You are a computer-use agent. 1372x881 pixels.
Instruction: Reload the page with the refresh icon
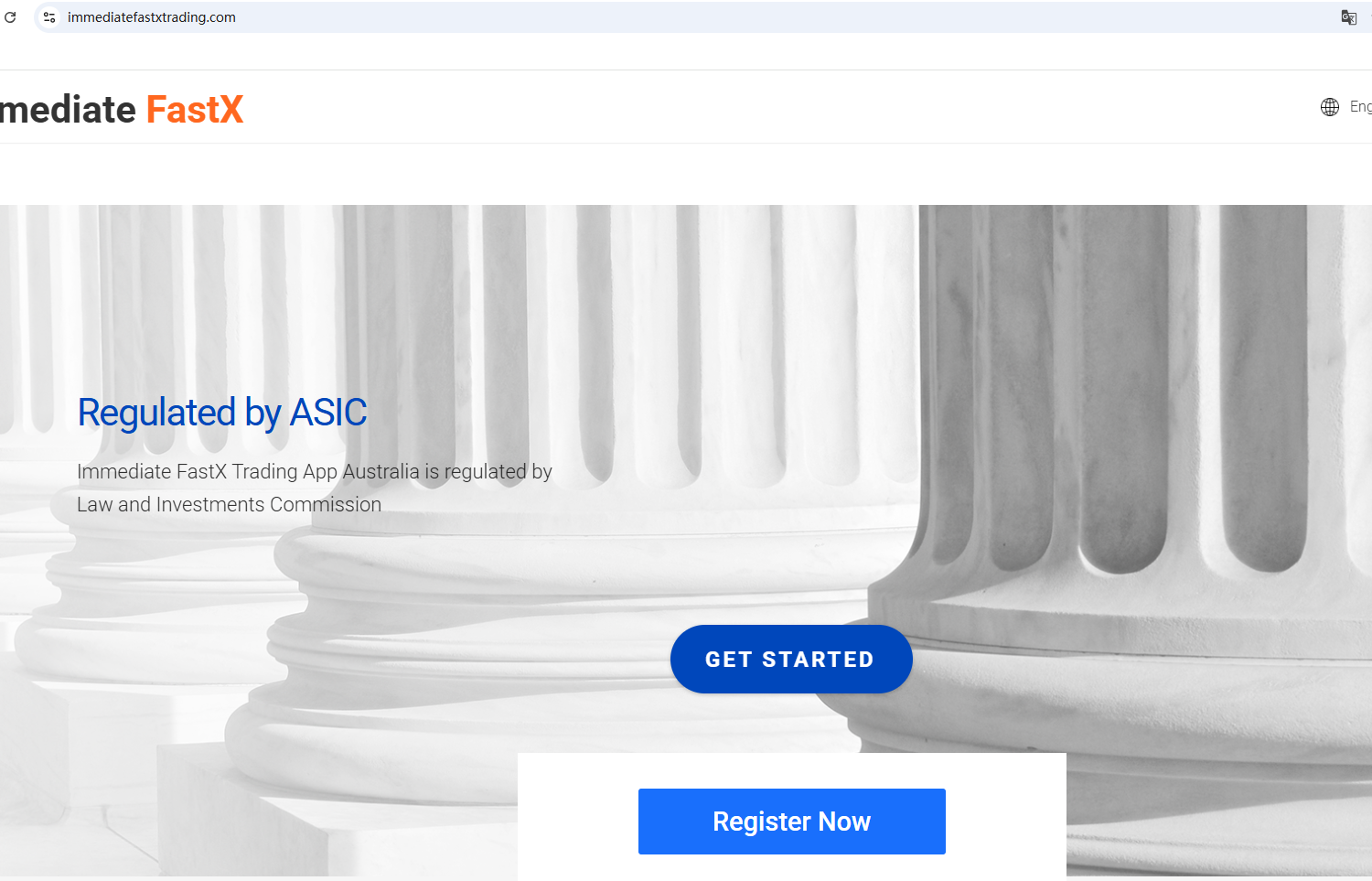tap(10, 17)
